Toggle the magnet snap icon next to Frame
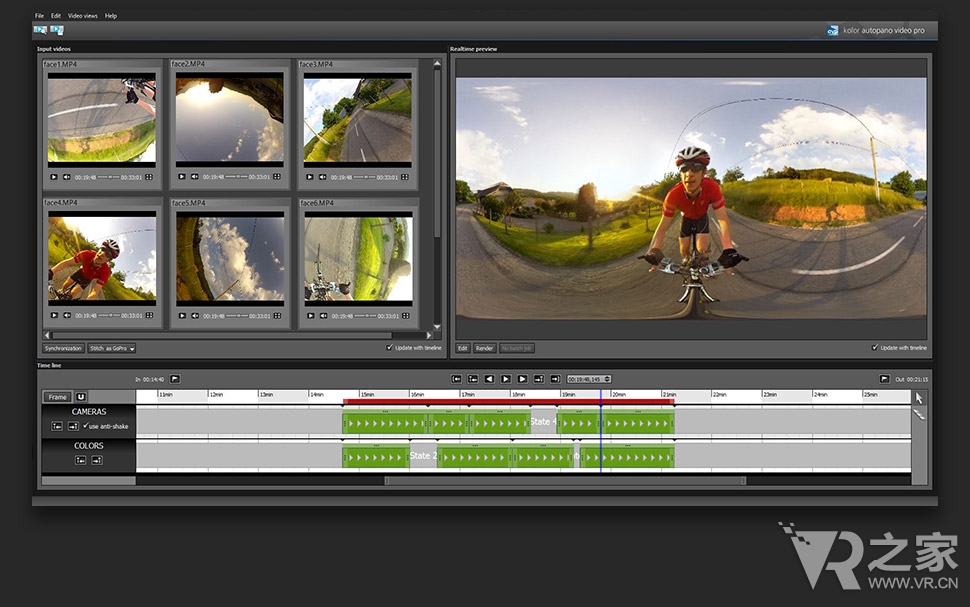Screen dimensions: 970x607 click(x=81, y=397)
